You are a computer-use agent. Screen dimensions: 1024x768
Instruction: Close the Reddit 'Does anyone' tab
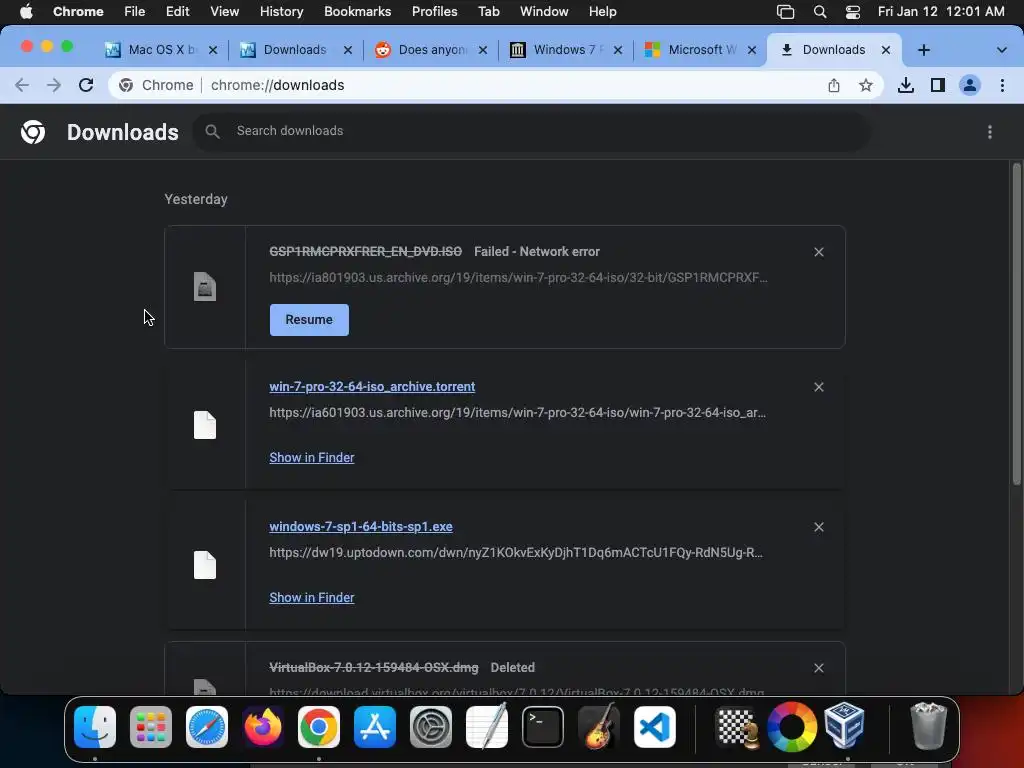tap(483, 50)
